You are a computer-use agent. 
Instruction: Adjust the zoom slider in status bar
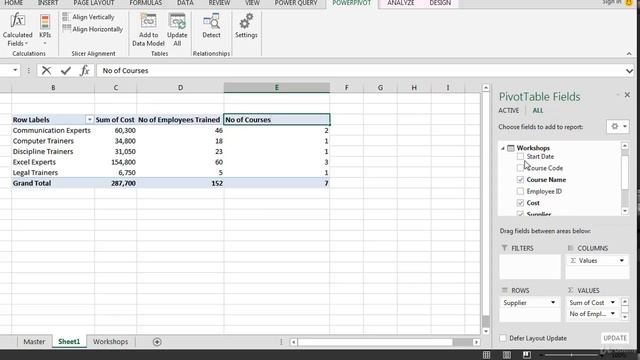tap(571, 355)
